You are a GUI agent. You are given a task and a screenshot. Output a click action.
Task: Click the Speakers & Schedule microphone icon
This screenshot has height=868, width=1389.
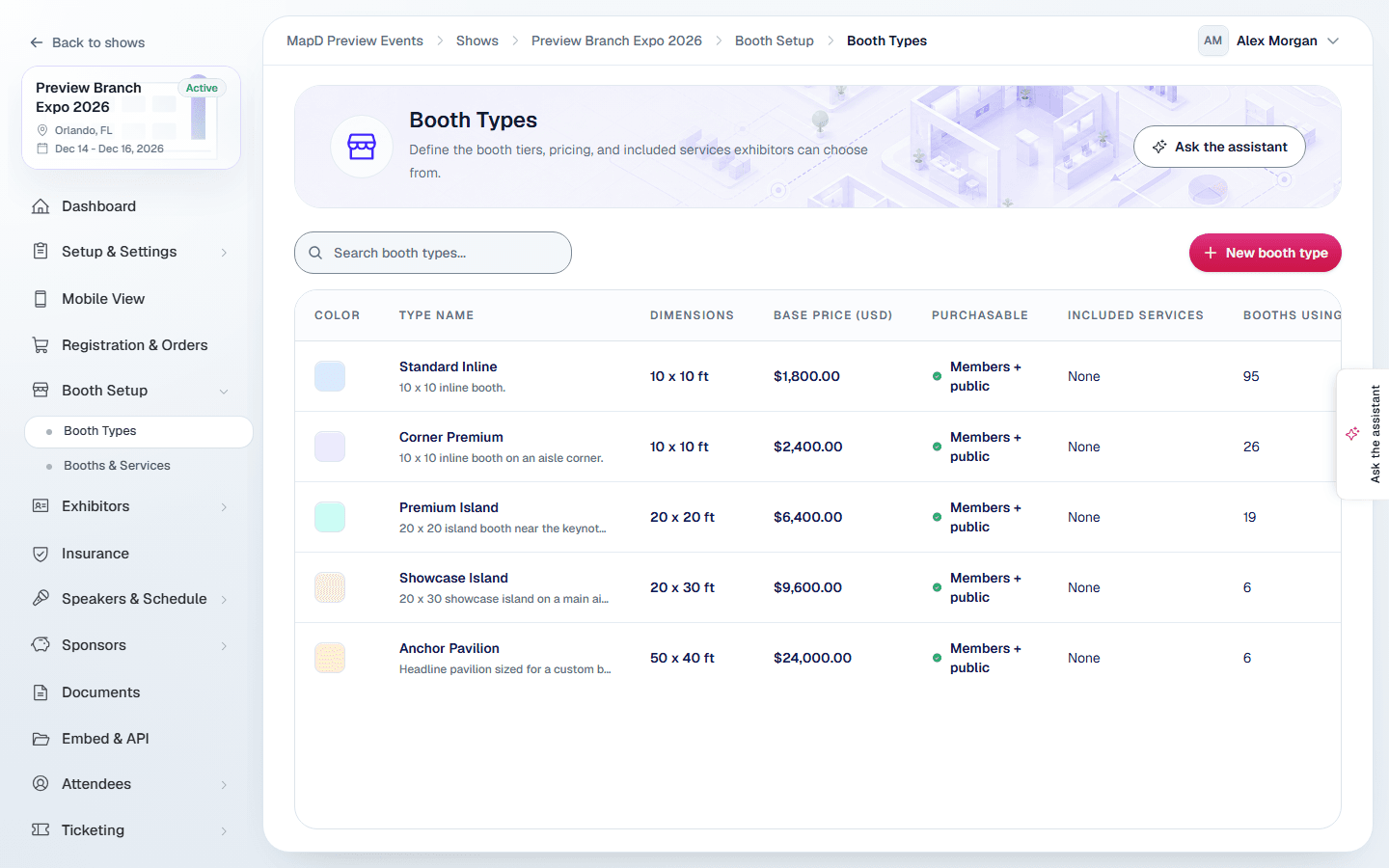(41, 599)
